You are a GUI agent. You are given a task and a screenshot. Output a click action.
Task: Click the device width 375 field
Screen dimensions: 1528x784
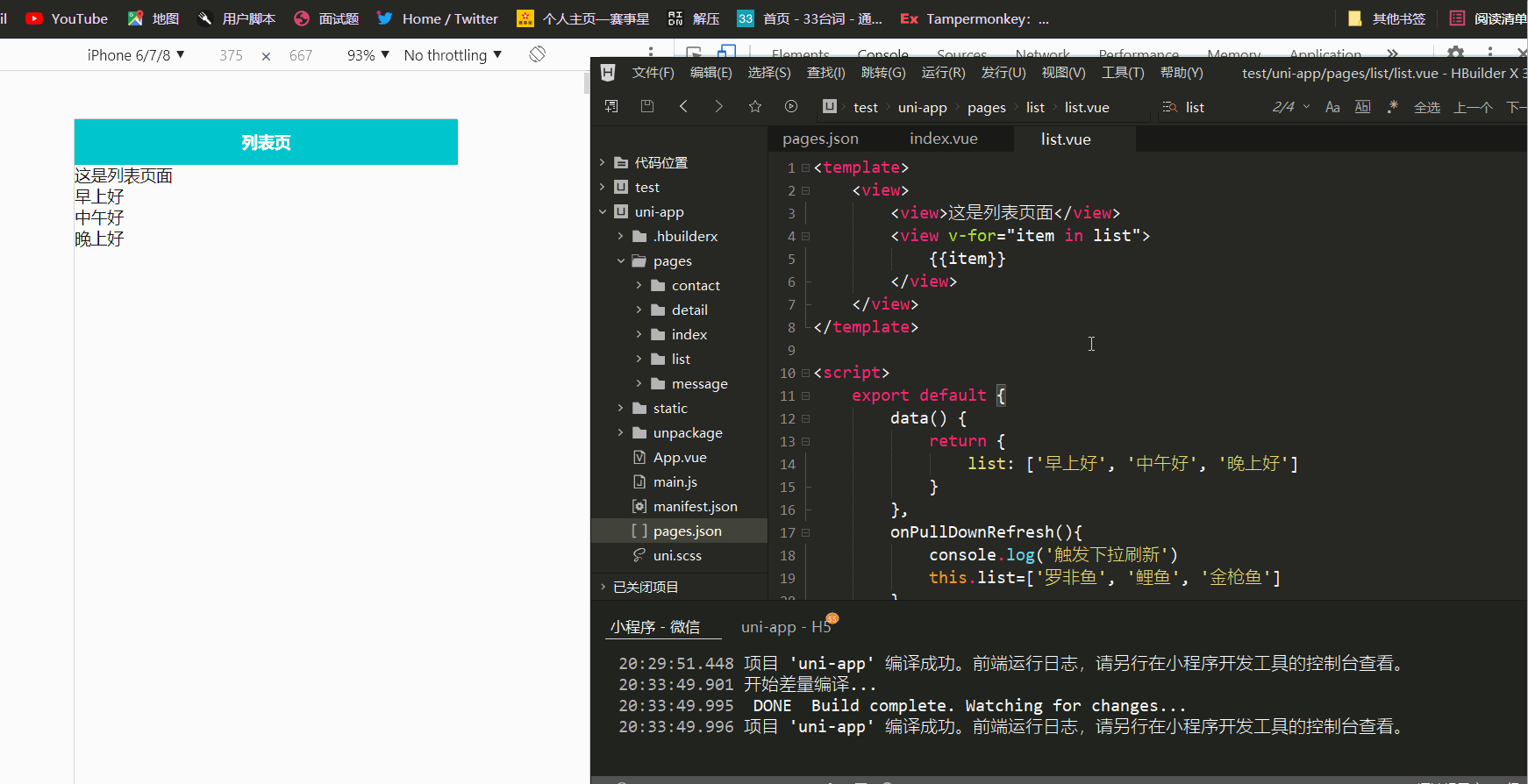pyautogui.click(x=231, y=55)
